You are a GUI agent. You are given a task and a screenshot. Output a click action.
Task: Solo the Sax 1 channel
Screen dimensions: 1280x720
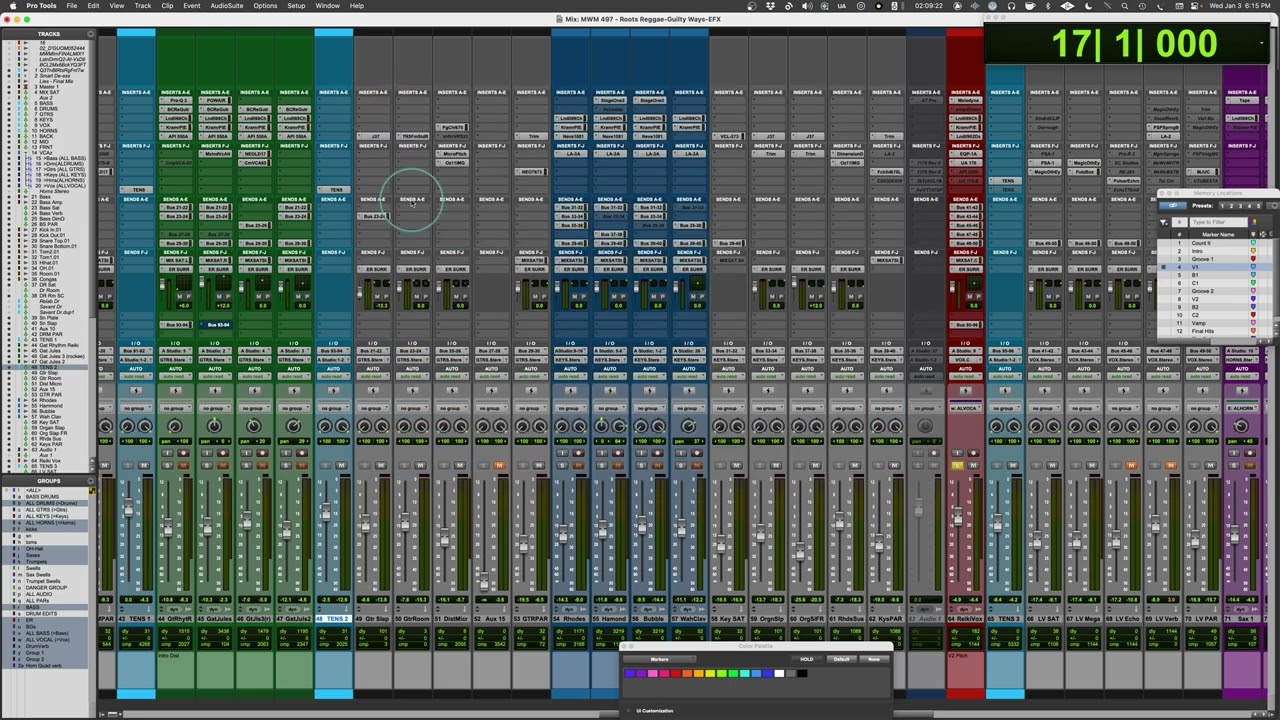pyautogui.click(x=1234, y=465)
